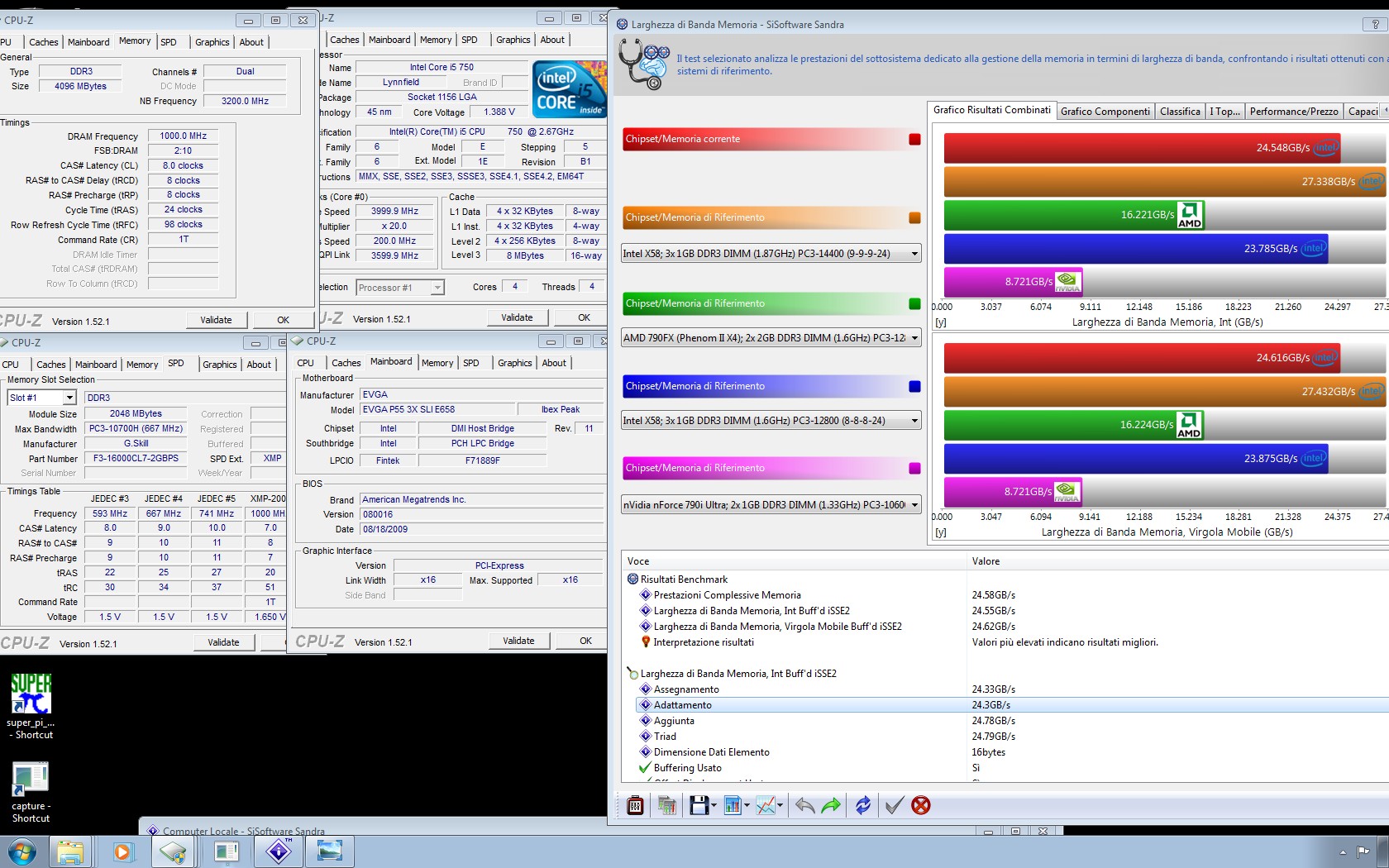Click the grey checkmark accept icon
Image resolution: width=1389 pixels, height=868 pixels.
[x=894, y=805]
